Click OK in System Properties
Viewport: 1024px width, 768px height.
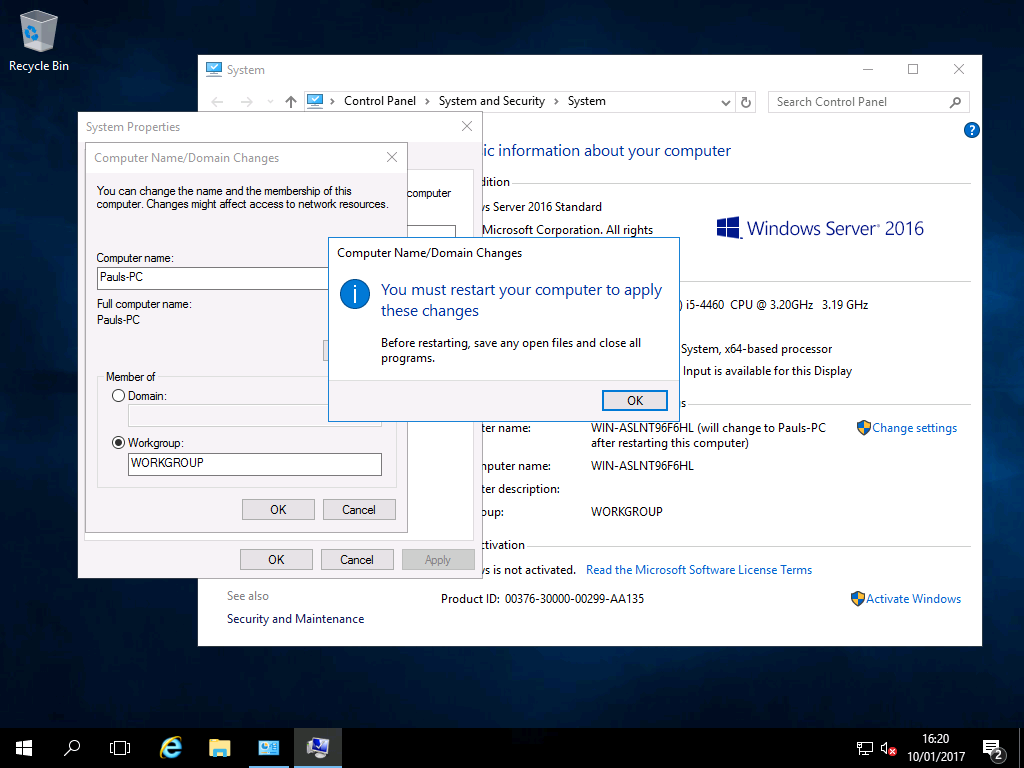(276, 560)
